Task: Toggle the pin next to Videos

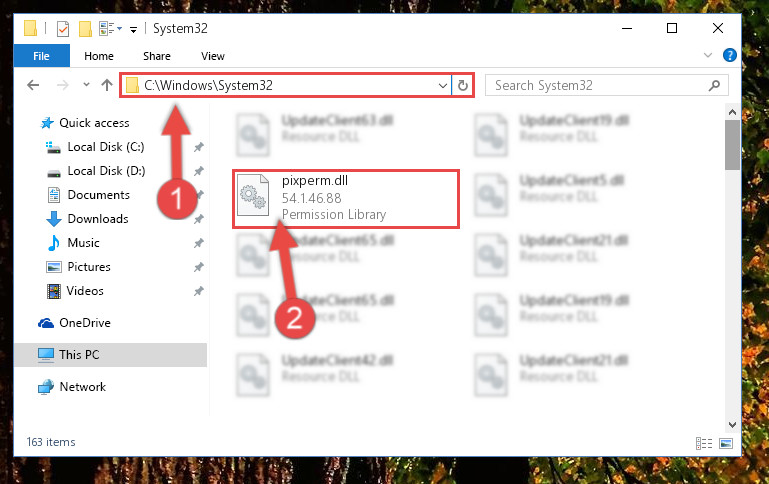Action: click(x=198, y=291)
